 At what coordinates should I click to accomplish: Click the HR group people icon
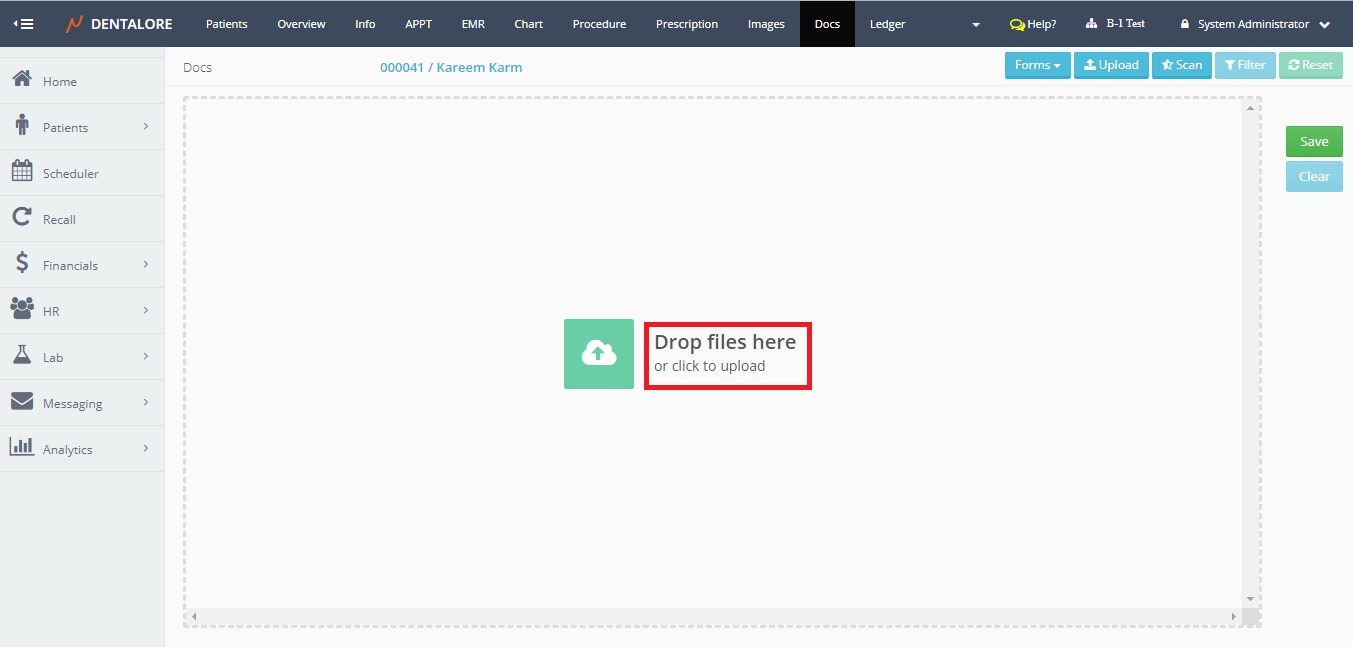22,310
